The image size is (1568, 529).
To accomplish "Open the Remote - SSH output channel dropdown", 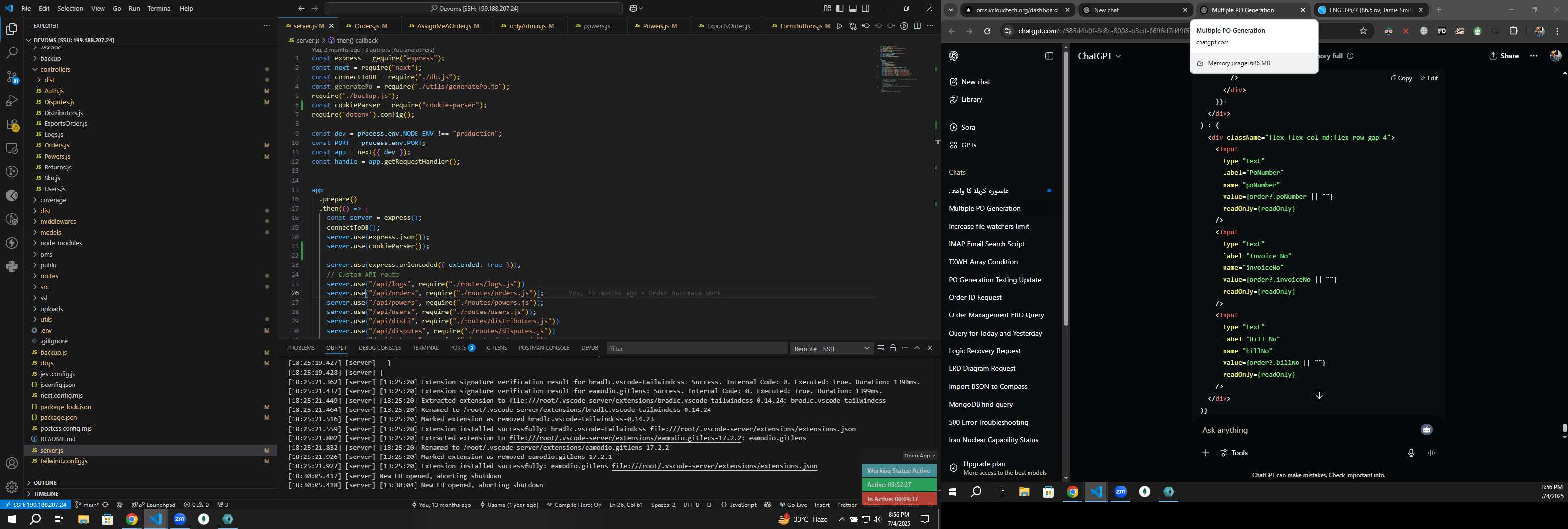I will (832, 349).
